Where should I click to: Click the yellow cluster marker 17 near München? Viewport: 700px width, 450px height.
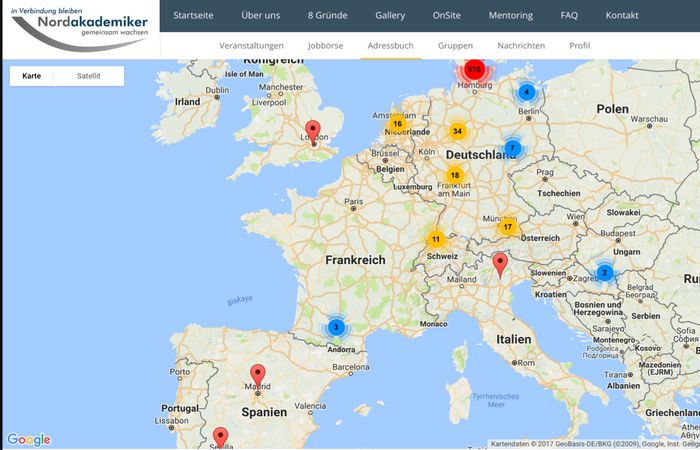pyautogui.click(x=508, y=227)
